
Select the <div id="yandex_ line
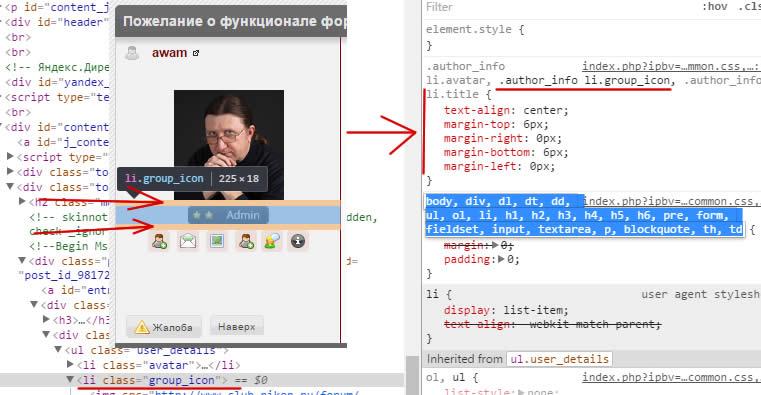tap(57, 82)
